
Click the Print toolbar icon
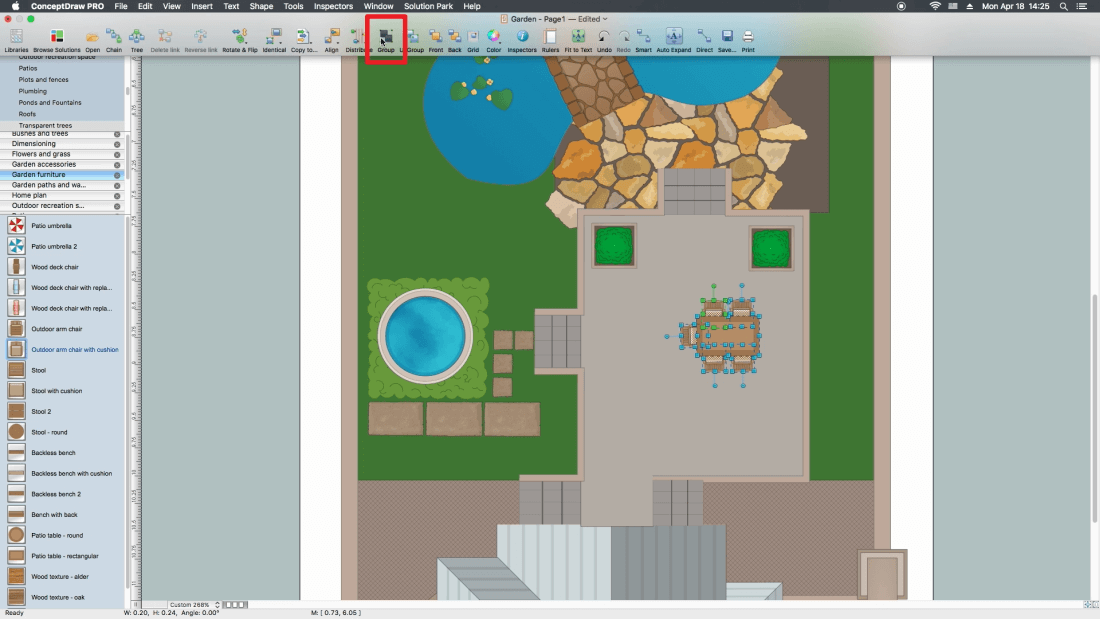click(x=749, y=40)
